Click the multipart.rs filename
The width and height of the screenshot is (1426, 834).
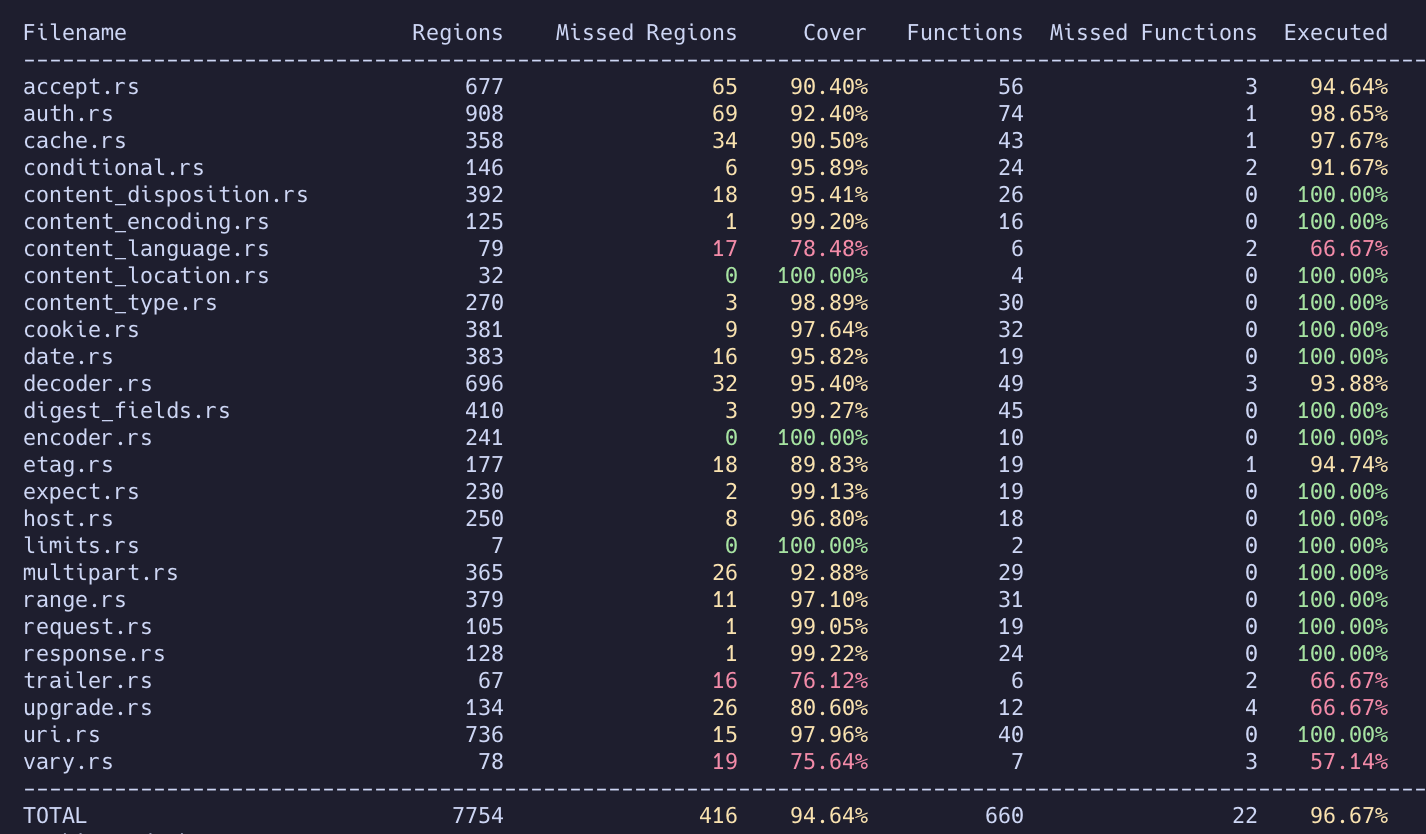coord(101,573)
